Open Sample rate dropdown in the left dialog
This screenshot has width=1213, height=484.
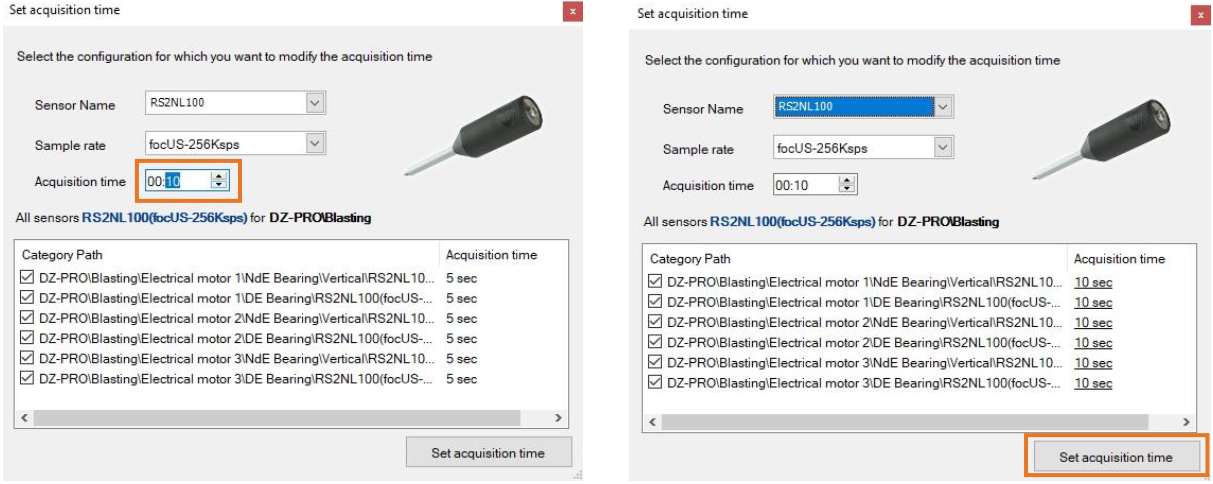click(315, 144)
